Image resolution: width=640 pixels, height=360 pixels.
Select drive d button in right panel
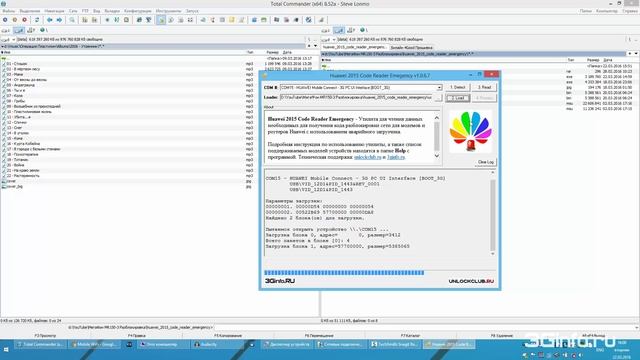tap(338, 30)
